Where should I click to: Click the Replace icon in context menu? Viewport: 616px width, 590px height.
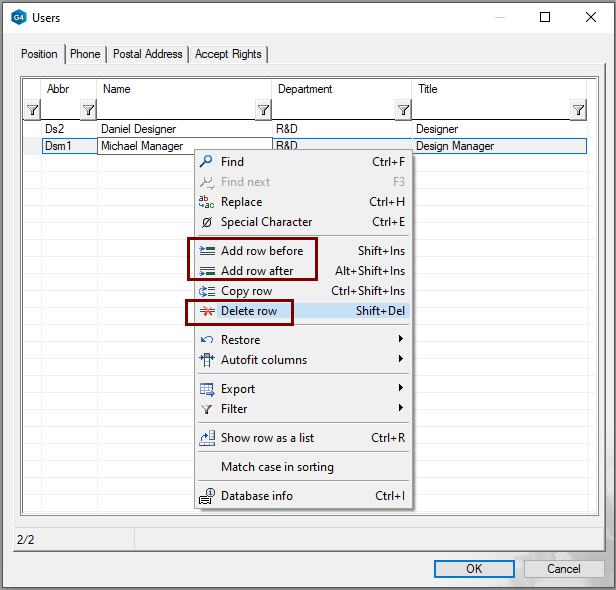[x=207, y=202]
